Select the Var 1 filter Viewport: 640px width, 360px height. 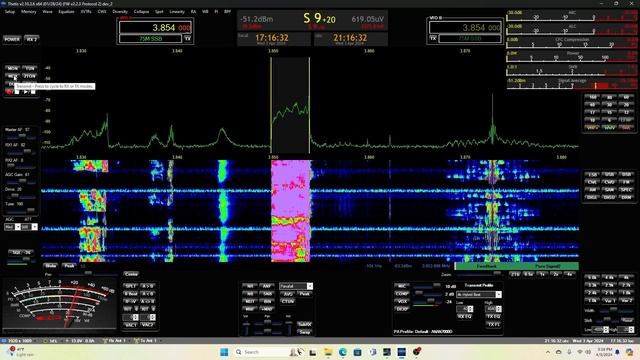click(x=609, y=300)
